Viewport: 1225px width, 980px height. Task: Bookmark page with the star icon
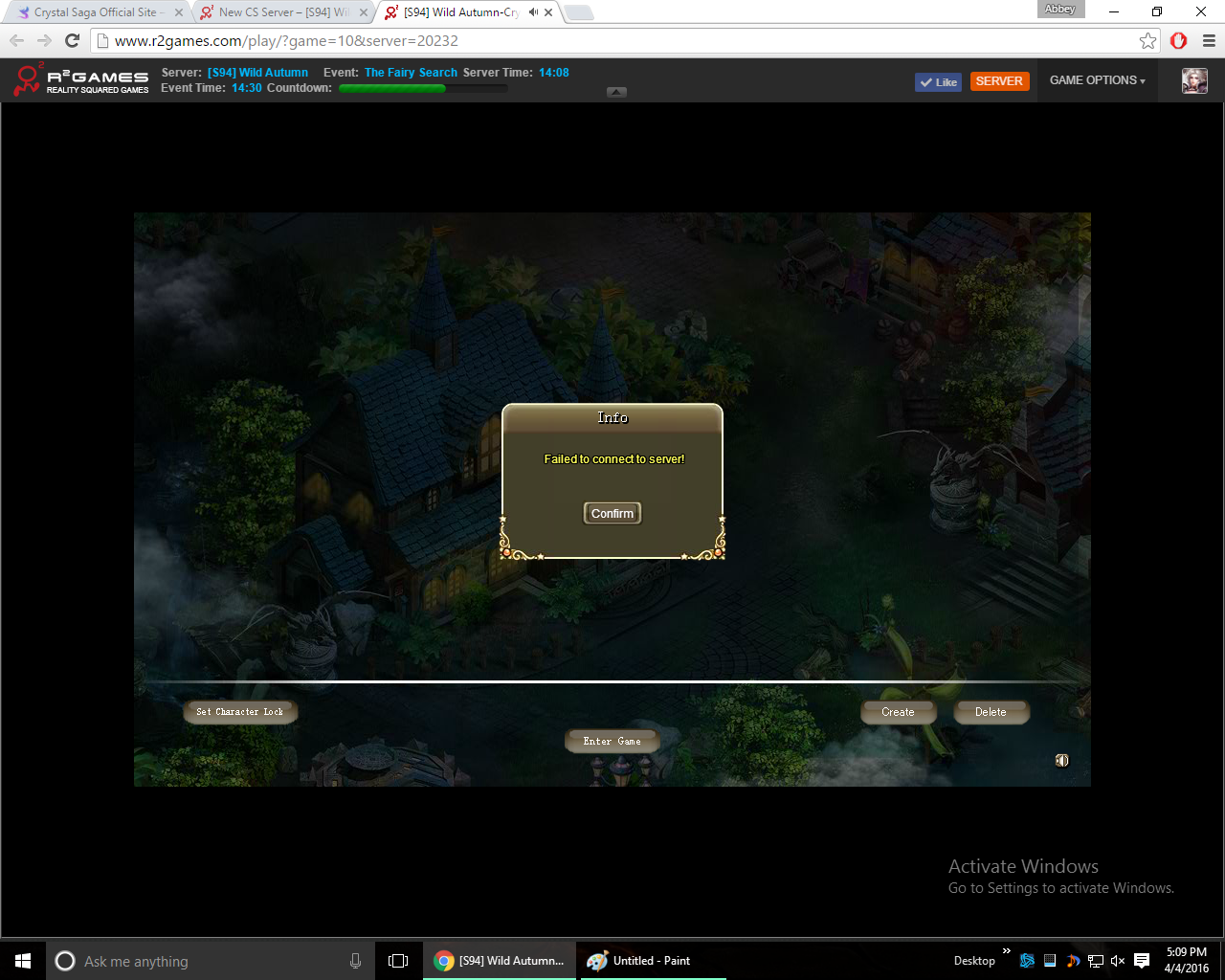pyautogui.click(x=1147, y=40)
